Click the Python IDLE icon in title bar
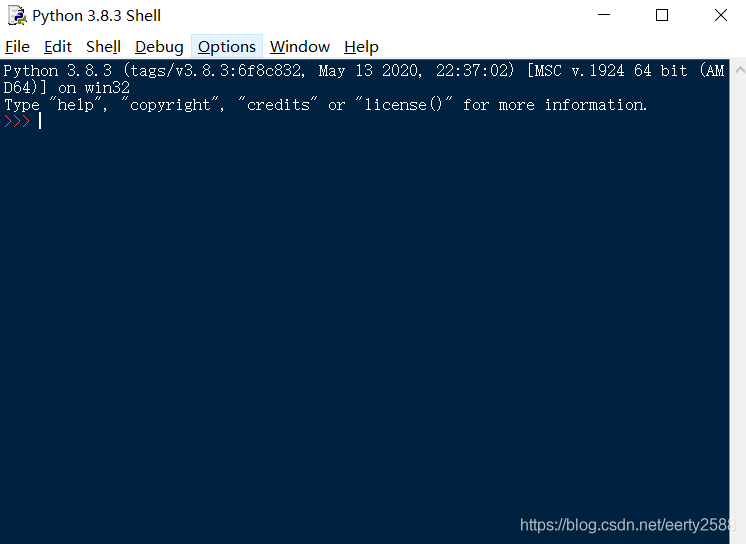The image size is (746, 544). click(17, 16)
